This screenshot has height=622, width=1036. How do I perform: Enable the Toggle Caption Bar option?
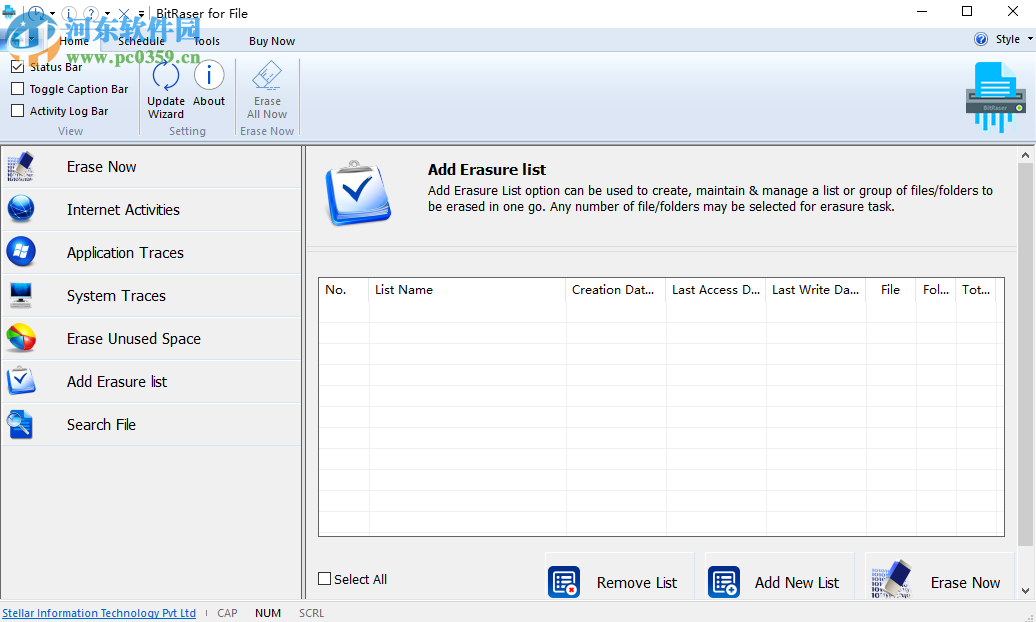click(17, 88)
